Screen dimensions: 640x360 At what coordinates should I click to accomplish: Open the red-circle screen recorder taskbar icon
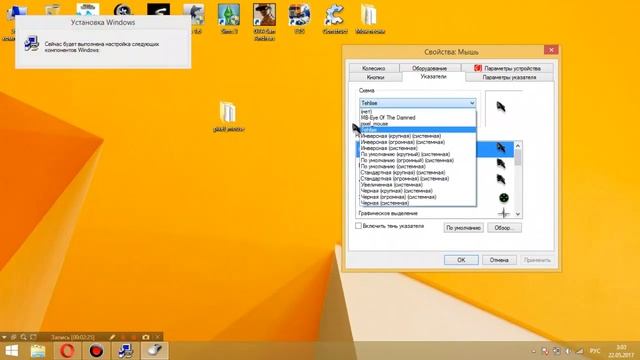96,351
